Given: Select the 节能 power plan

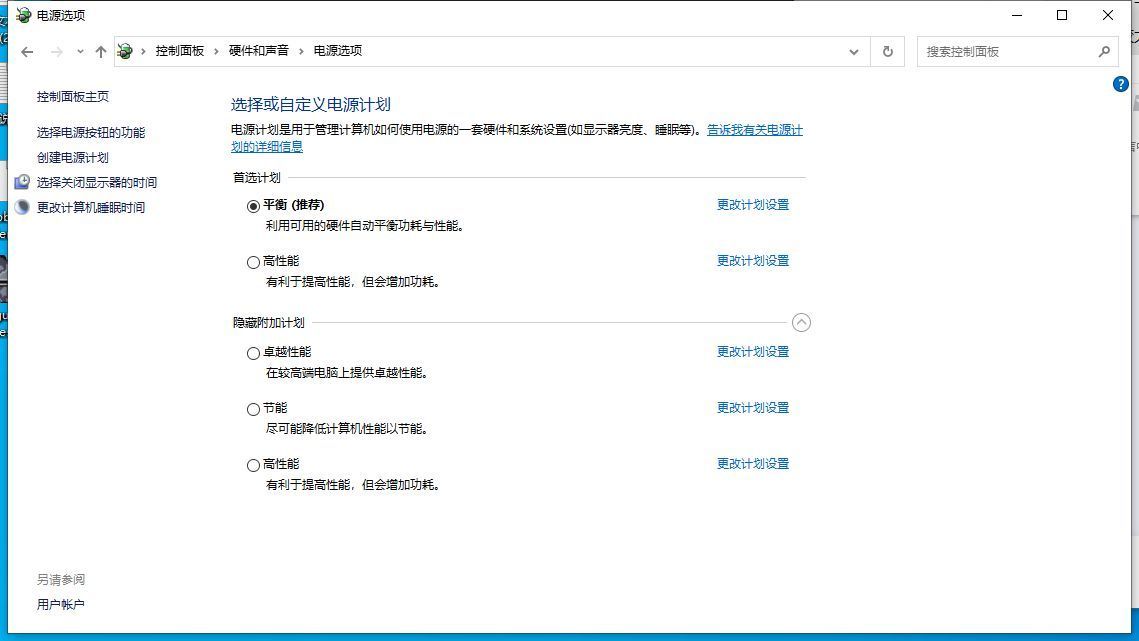Looking at the screenshot, I should tap(254, 408).
